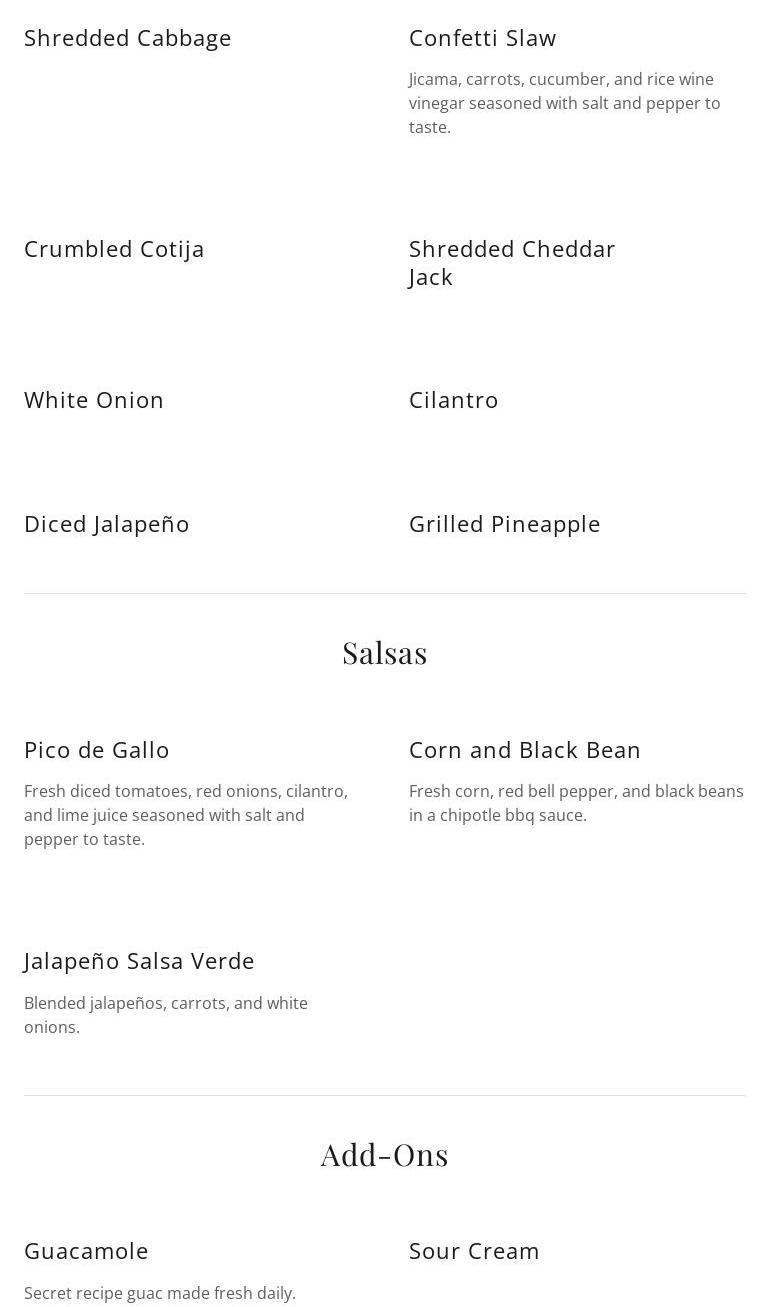Choose Shredded Cheddar Jack item
Image resolution: width=770 pixels, height=1307 pixels.
[x=511, y=262]
